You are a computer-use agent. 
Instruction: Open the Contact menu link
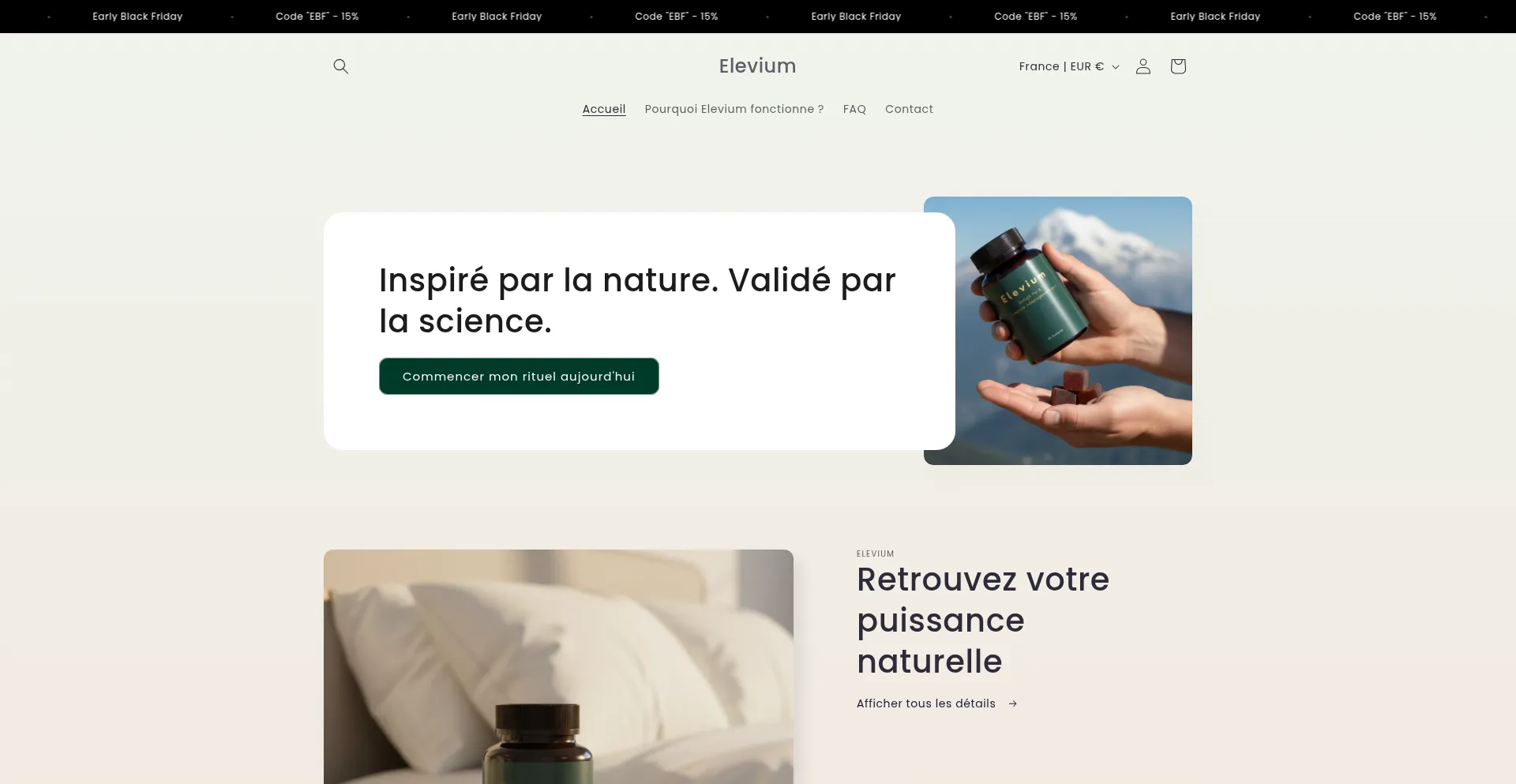tap(909, 109)
